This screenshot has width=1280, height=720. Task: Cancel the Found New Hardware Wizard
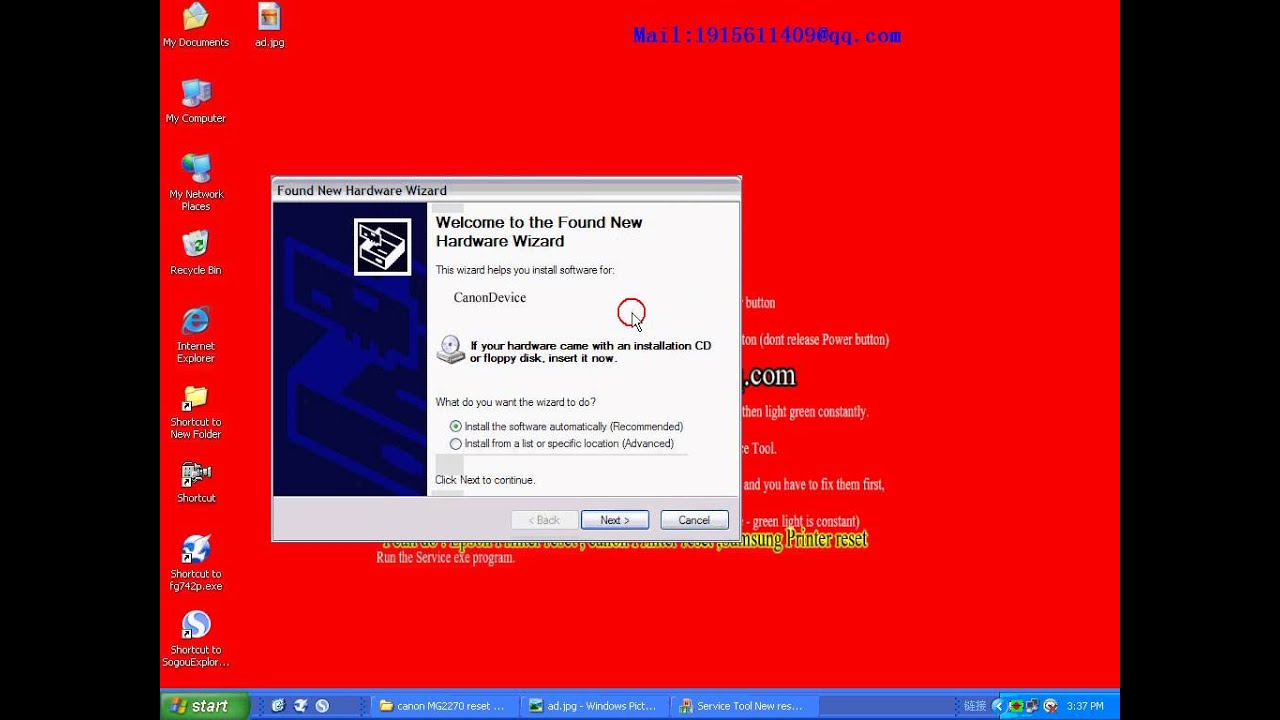pyautogui.click(x=694, y=520)
